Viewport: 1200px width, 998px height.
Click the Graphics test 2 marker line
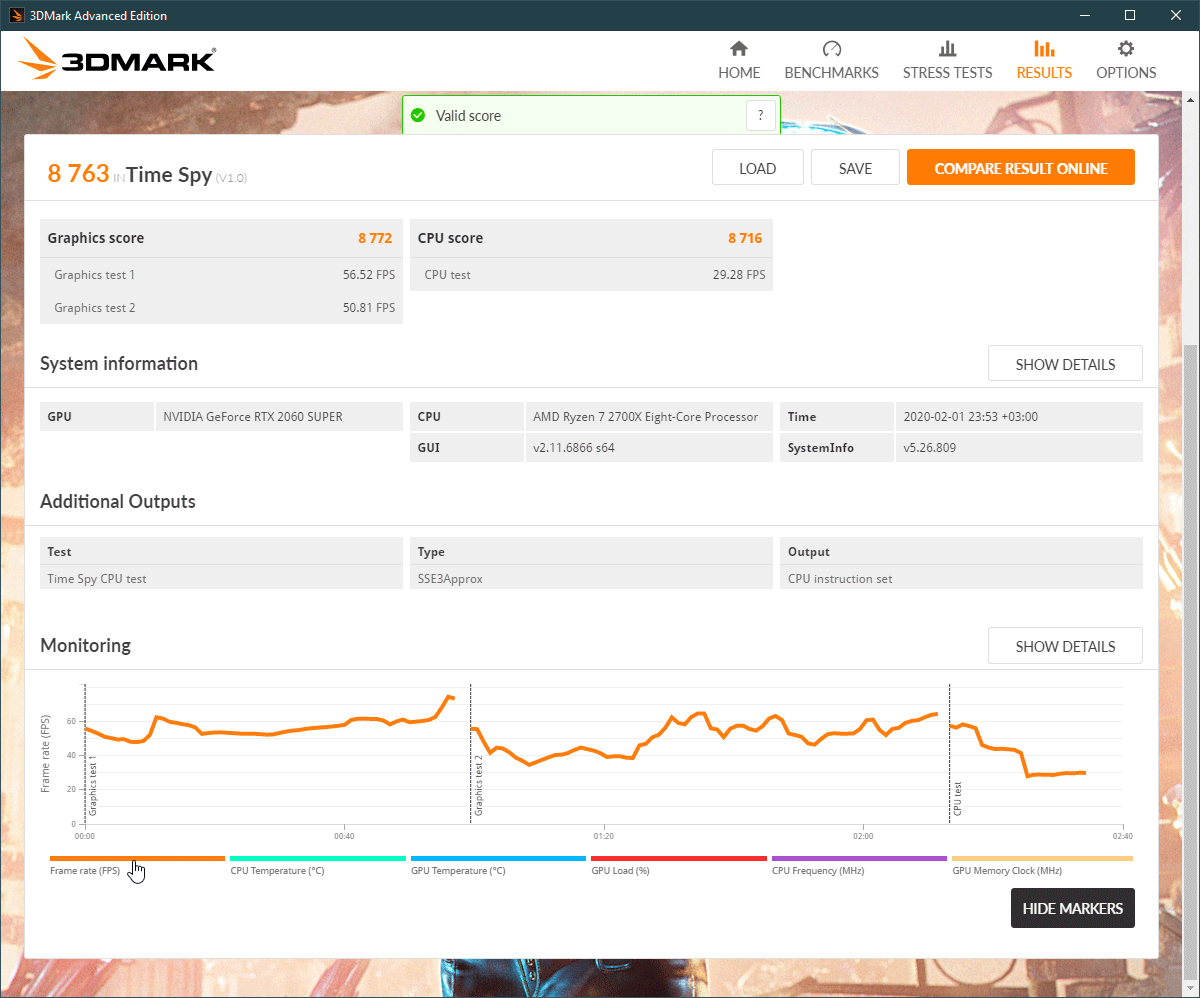coord(470,754)
